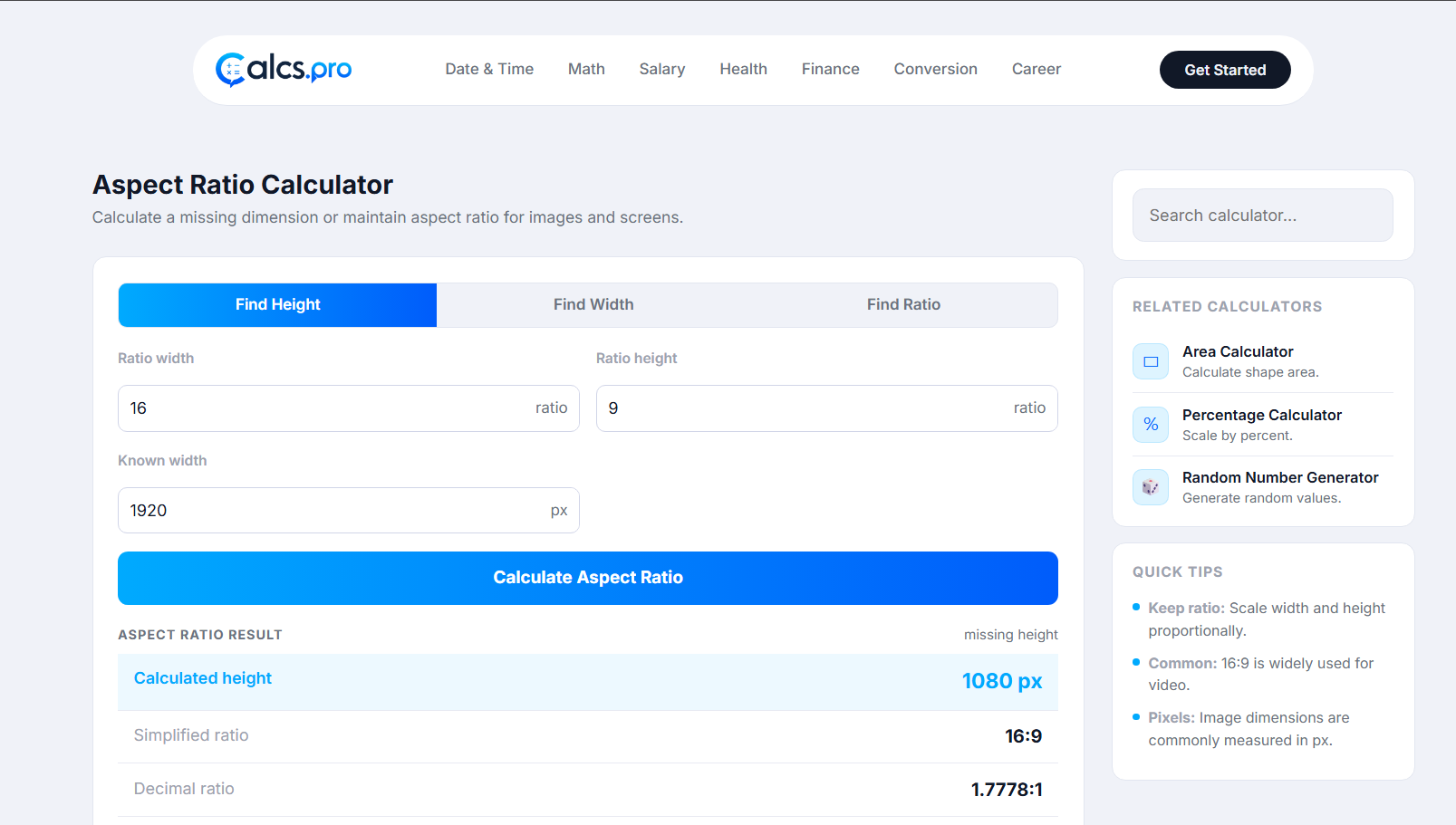Viewport: 1456px width, 825px height.
Task: Click the Random Number Generator dice icon
Action: [1151, 487]
